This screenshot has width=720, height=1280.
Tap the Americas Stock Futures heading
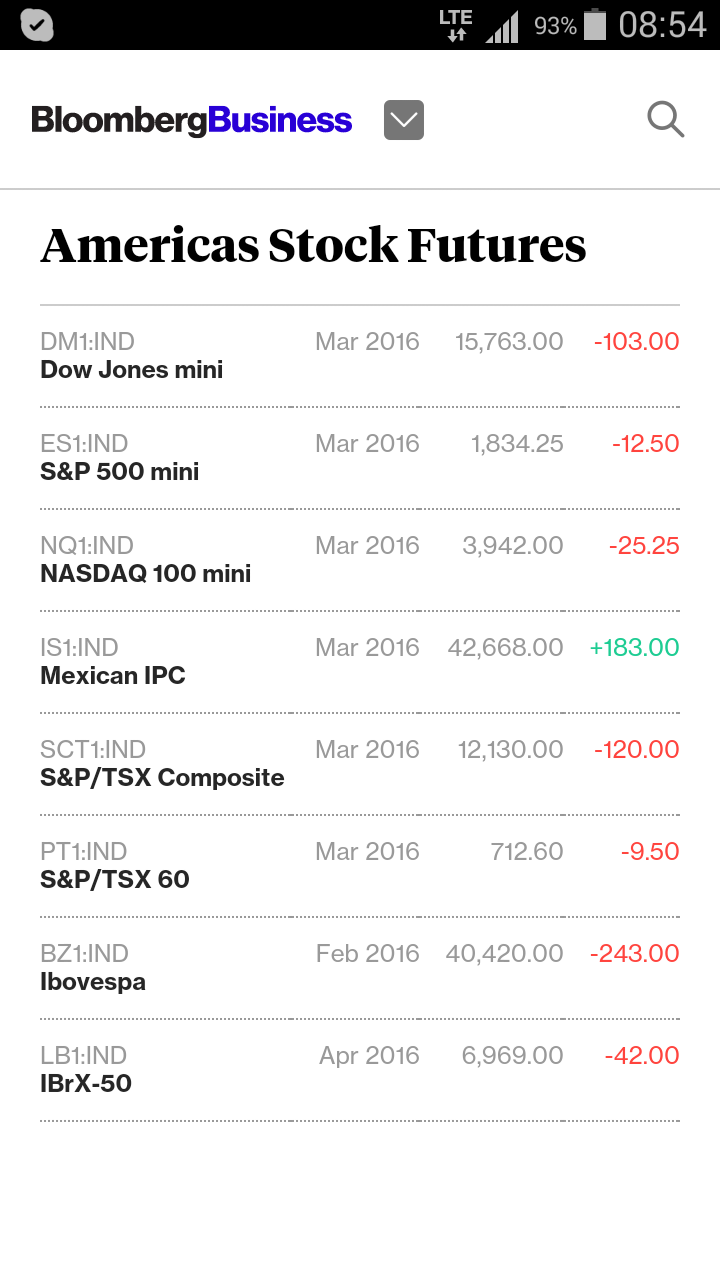point(313,246)
